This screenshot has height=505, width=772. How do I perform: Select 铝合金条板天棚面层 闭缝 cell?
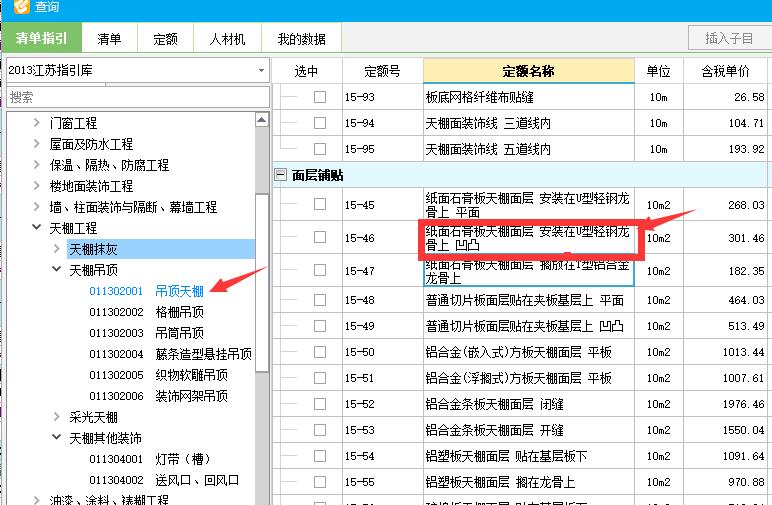[528, 405]
